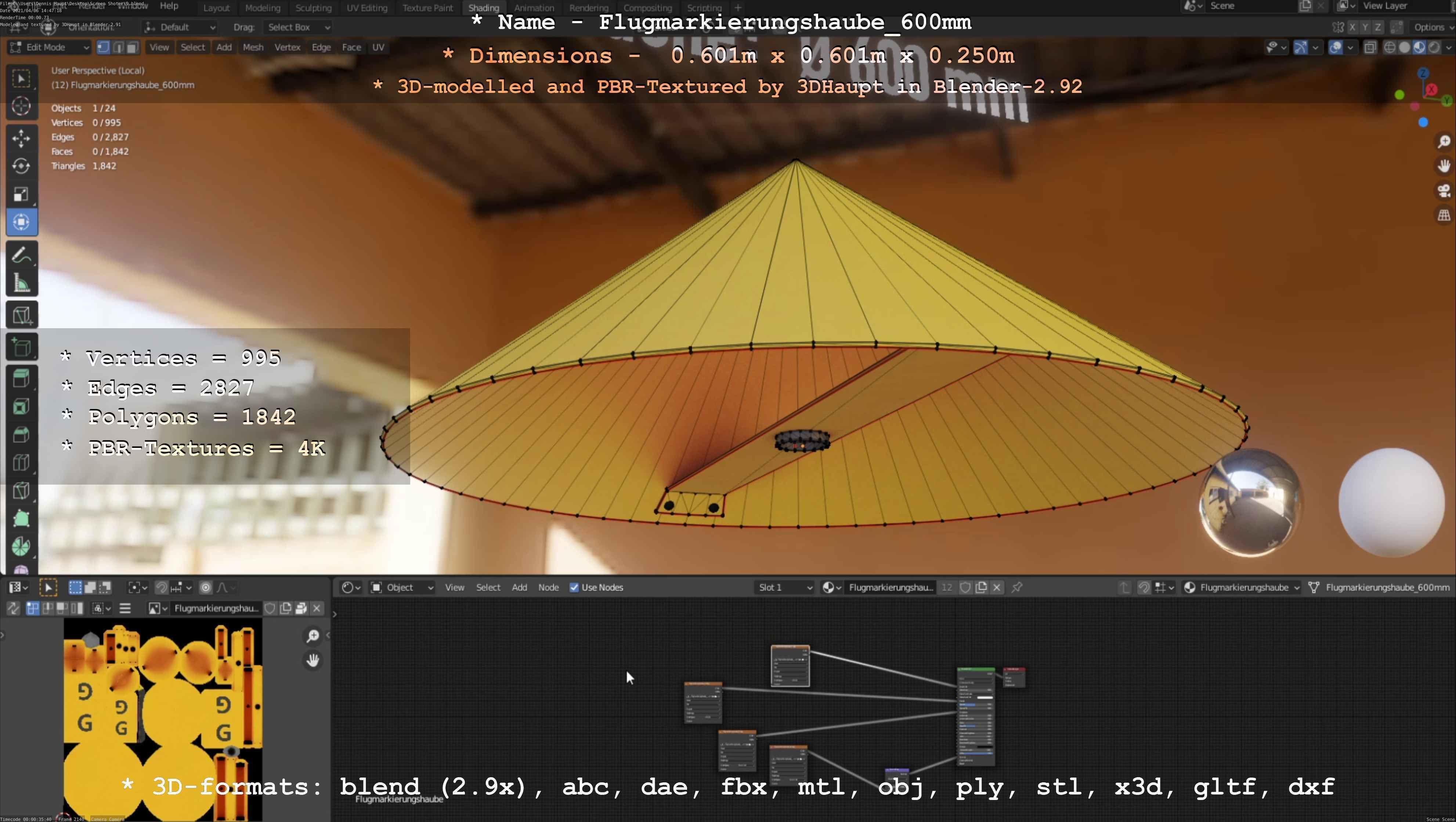Toggle X-ray mode
The height and width of the screenshot is (822, 1456).
pos(1370,47)
